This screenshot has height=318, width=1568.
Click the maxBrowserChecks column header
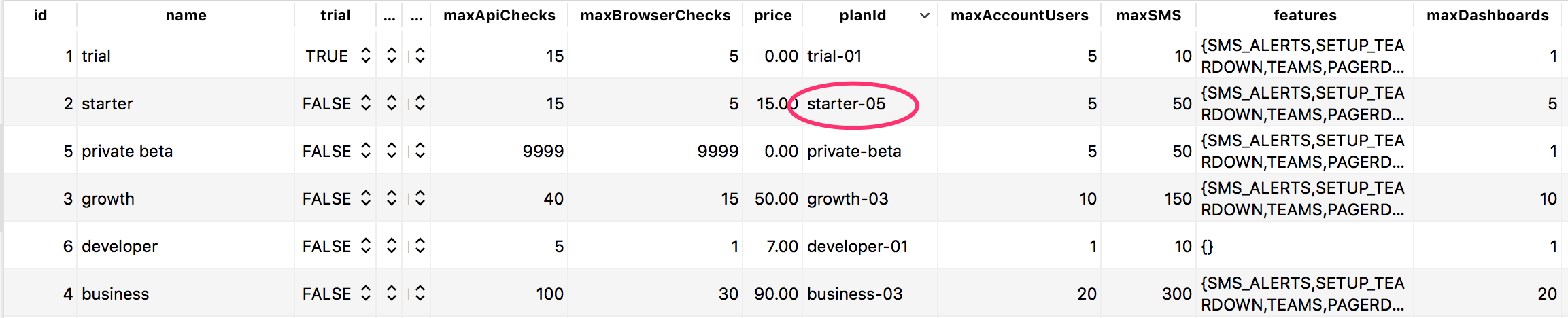(x=655, y=16)
